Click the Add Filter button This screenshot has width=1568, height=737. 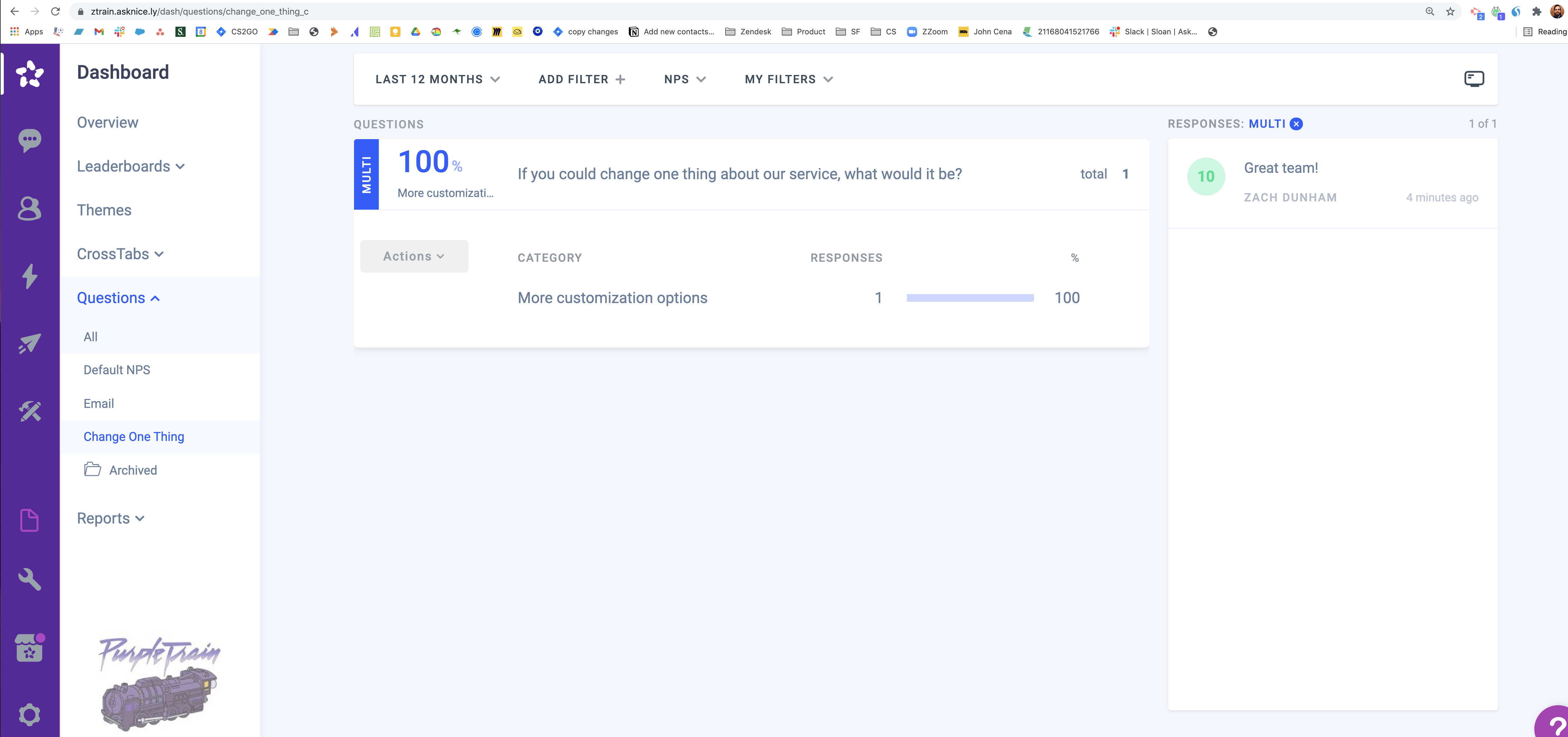coord(581,79)
